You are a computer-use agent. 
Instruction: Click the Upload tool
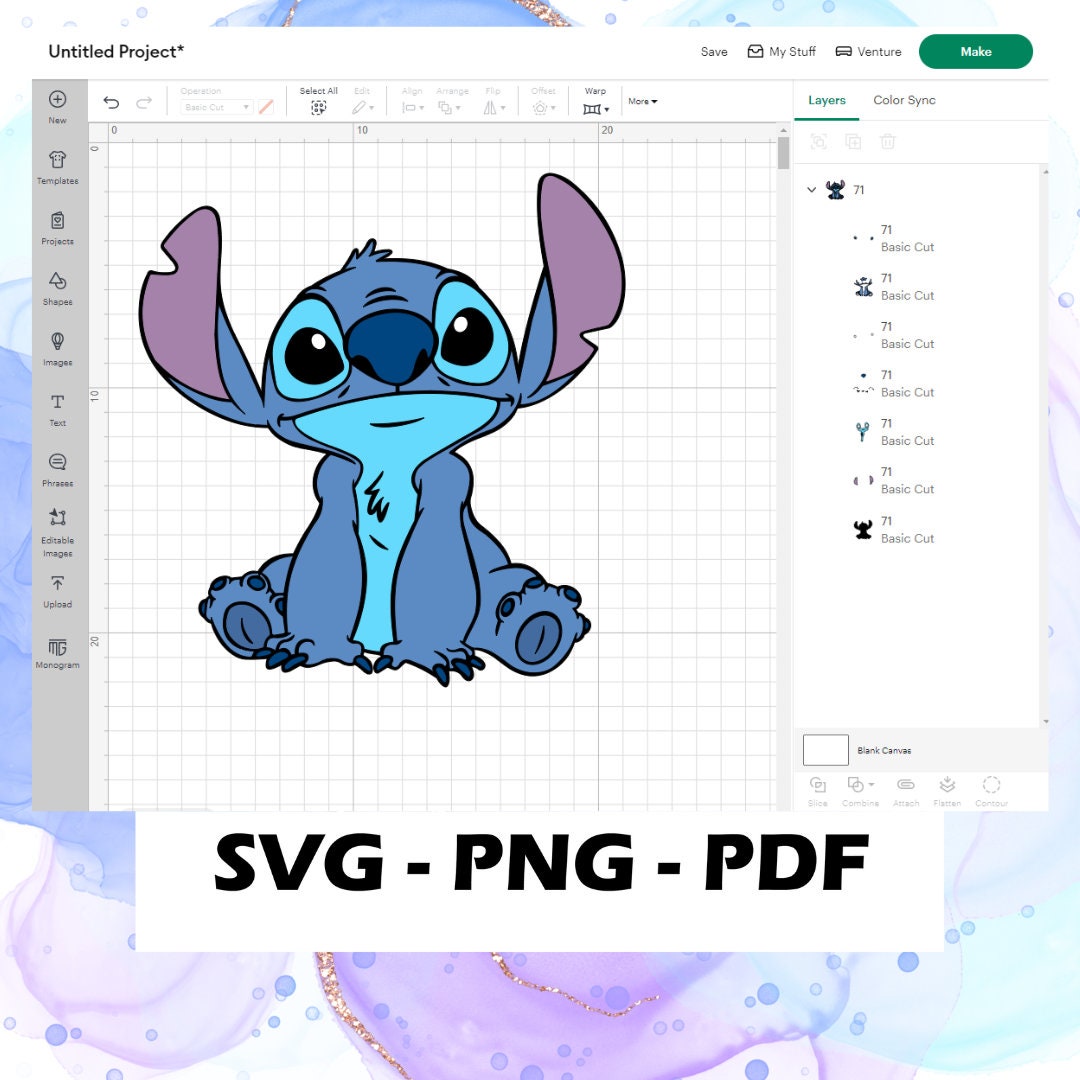tap(57, 590)
